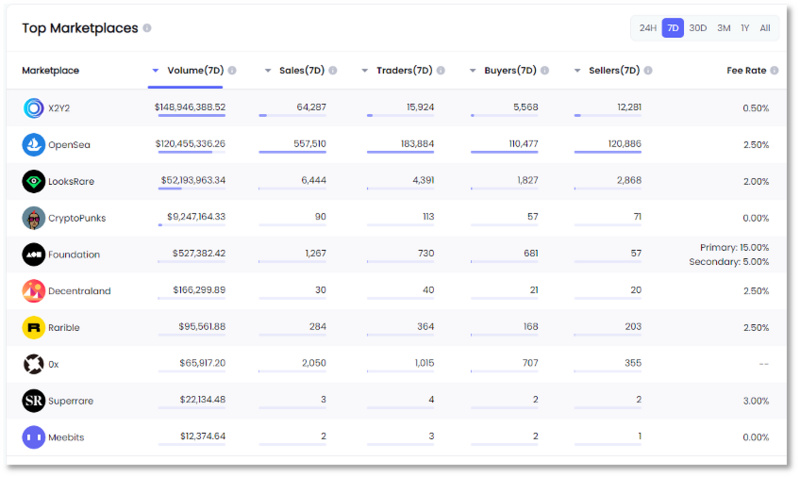This screenshot has height=477, width=800.
Task: Click CryptoPunks volume $9,247,164.33
Action: click(x=196, y=217)
